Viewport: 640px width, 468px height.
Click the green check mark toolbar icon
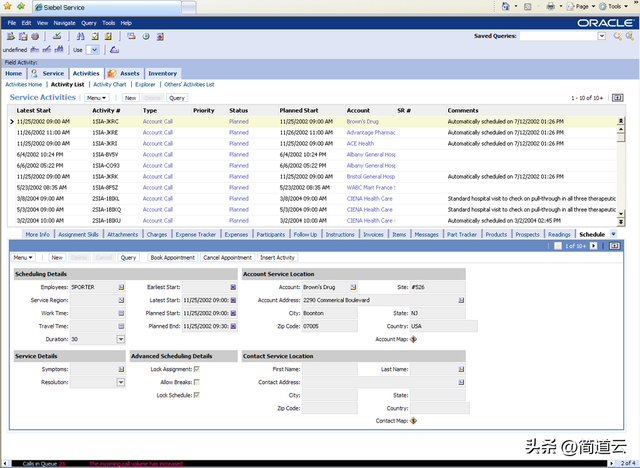point(57,36)
